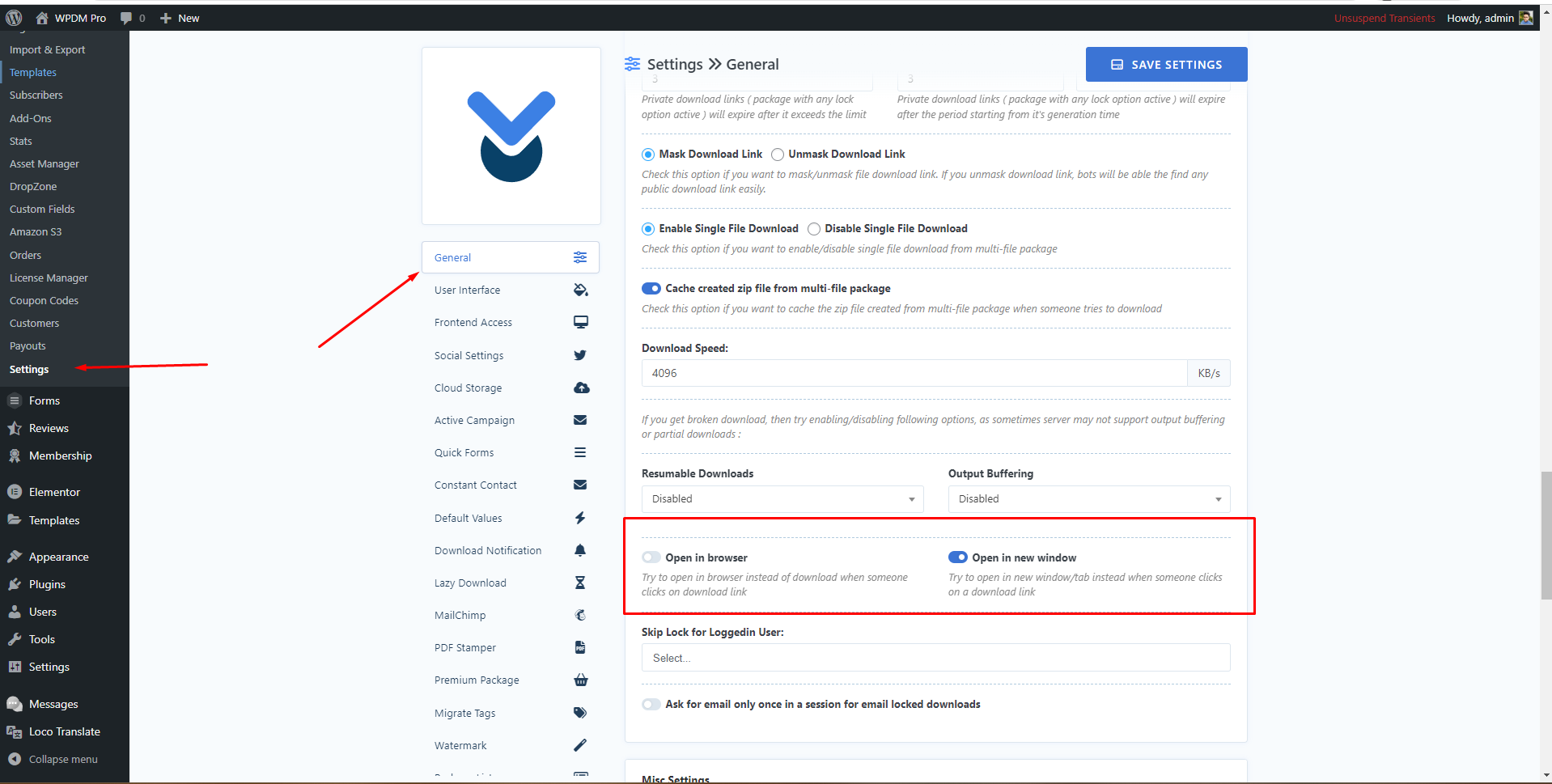Click the Download Speed input field
The width and height of the screenshot is (1552, 784).
click(914, 373)
